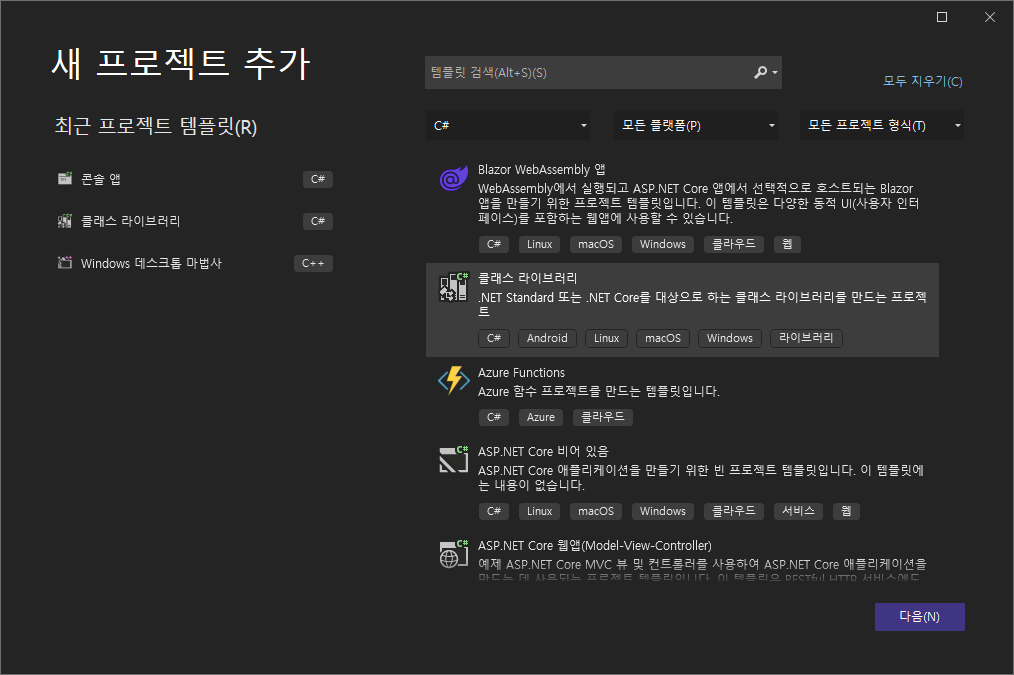This screenshot has height=675, width=1014.
Task: Click the Linux tag under 클래스 라이브러리
Action: pos(607,338)
